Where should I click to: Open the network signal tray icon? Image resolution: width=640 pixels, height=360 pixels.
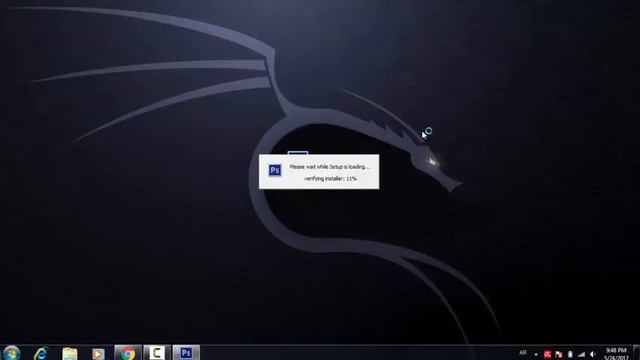pos(581,355)
